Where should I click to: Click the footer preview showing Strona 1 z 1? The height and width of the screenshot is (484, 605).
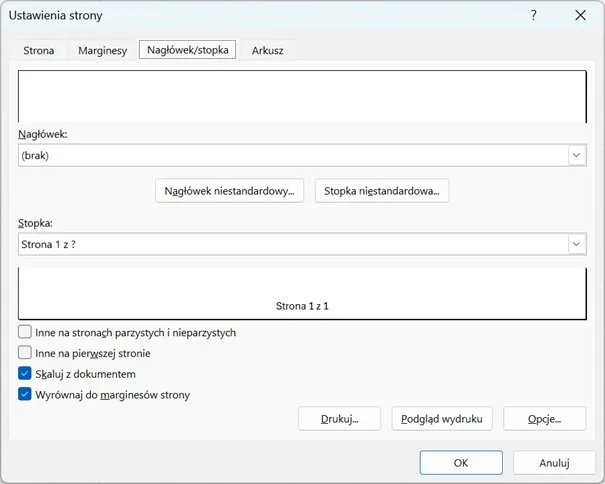302,292
